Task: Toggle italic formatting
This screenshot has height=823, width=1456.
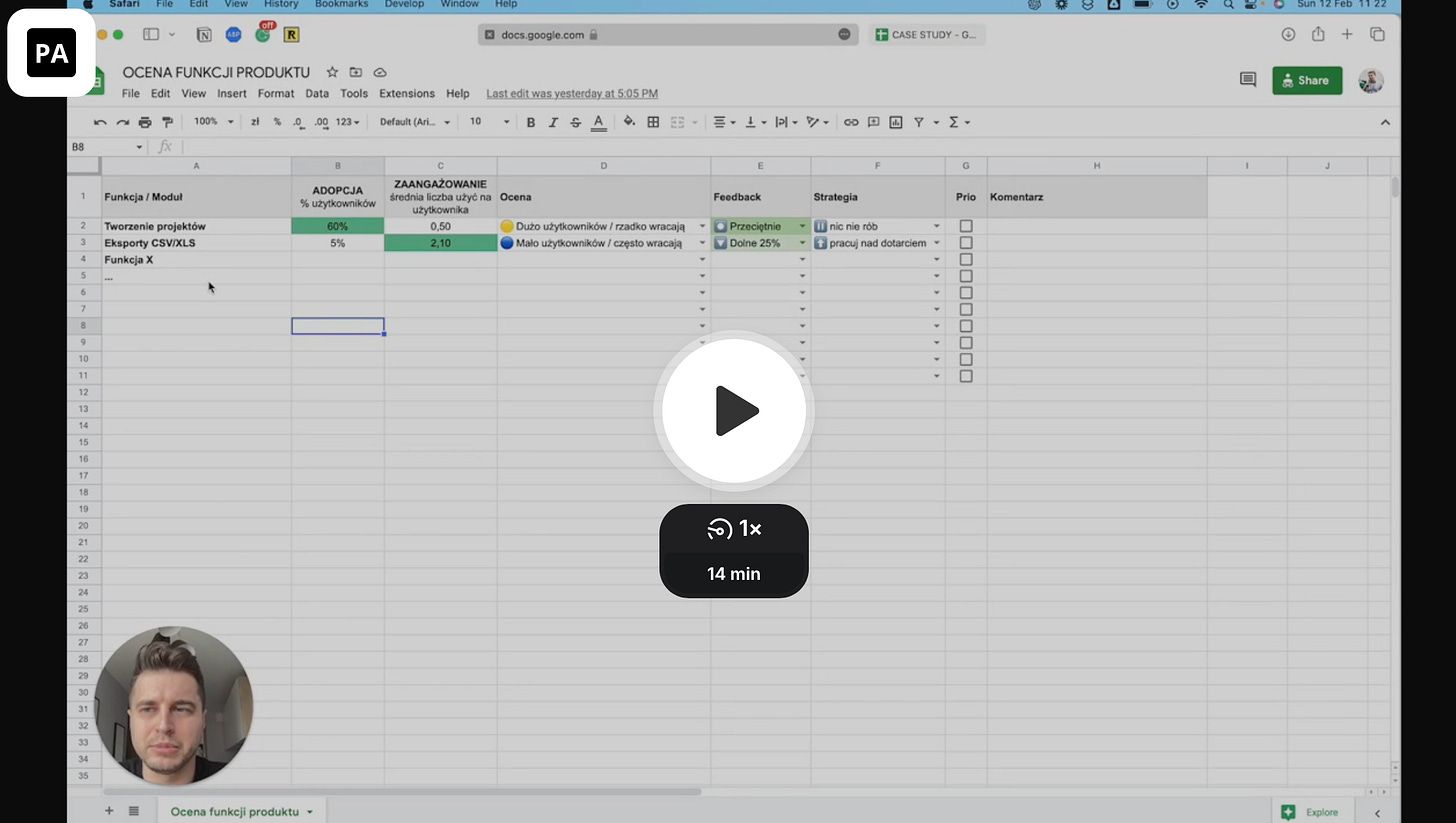Action: pos(553,122)
